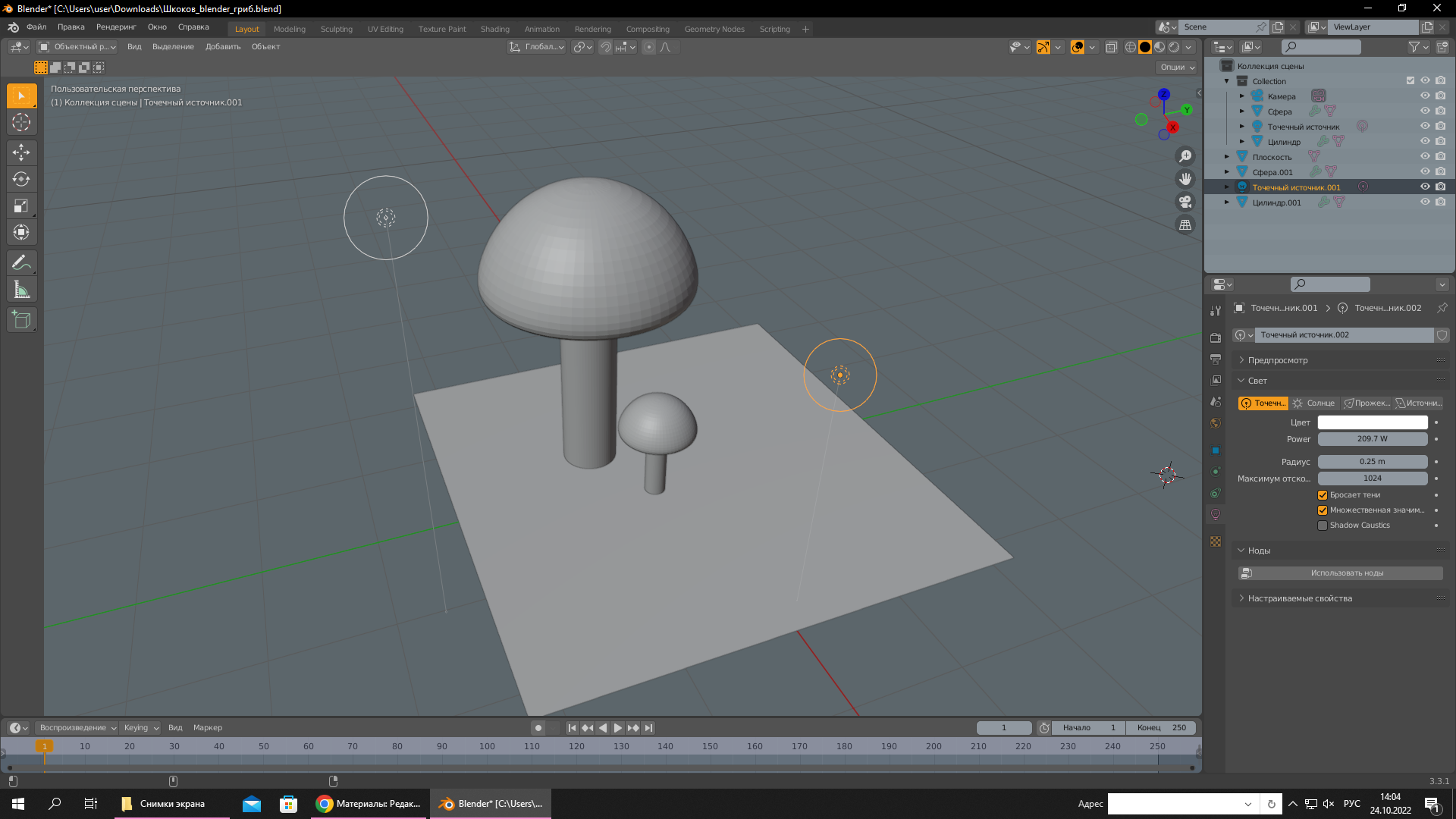
Task: Open the Light data properties tab
Action: point(1216,514)
